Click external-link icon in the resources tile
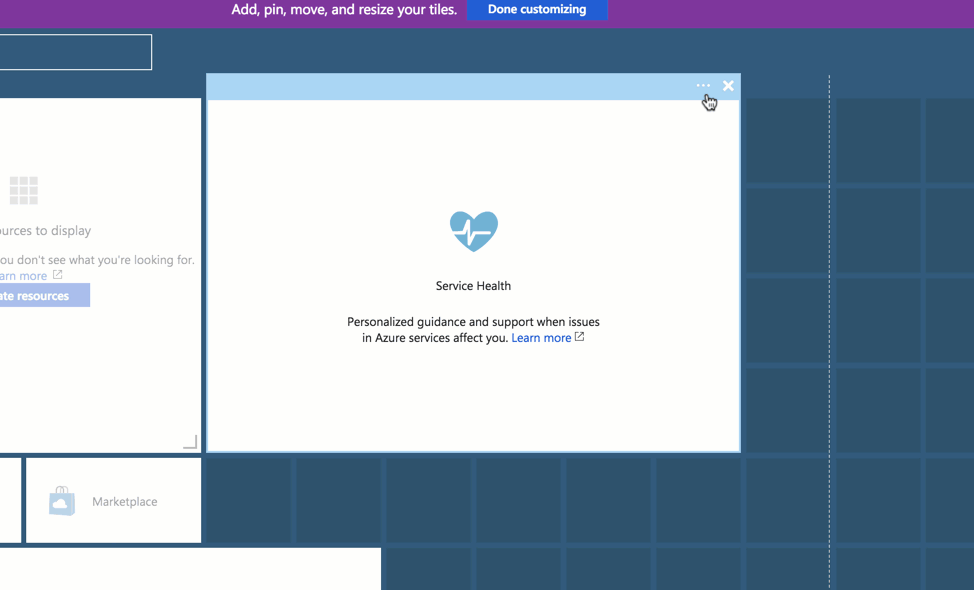974x590 pixels. [x=57, y=275]
